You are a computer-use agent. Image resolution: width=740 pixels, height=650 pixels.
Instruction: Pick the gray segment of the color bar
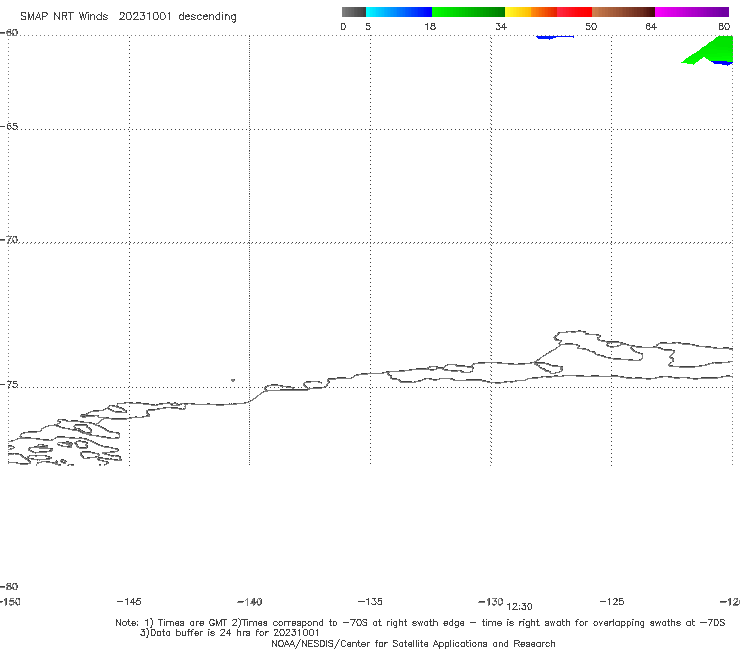click(x=353, y=12)
